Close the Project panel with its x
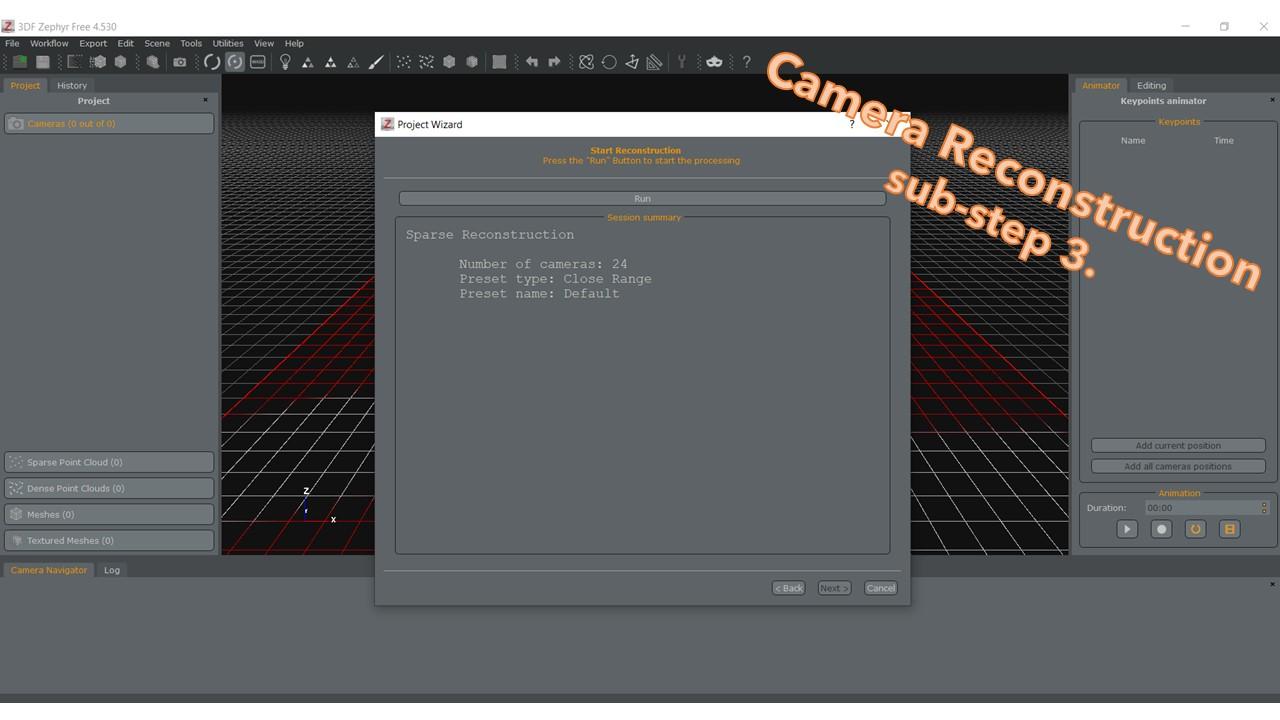The image size is (1280, 720). point(206,100)
